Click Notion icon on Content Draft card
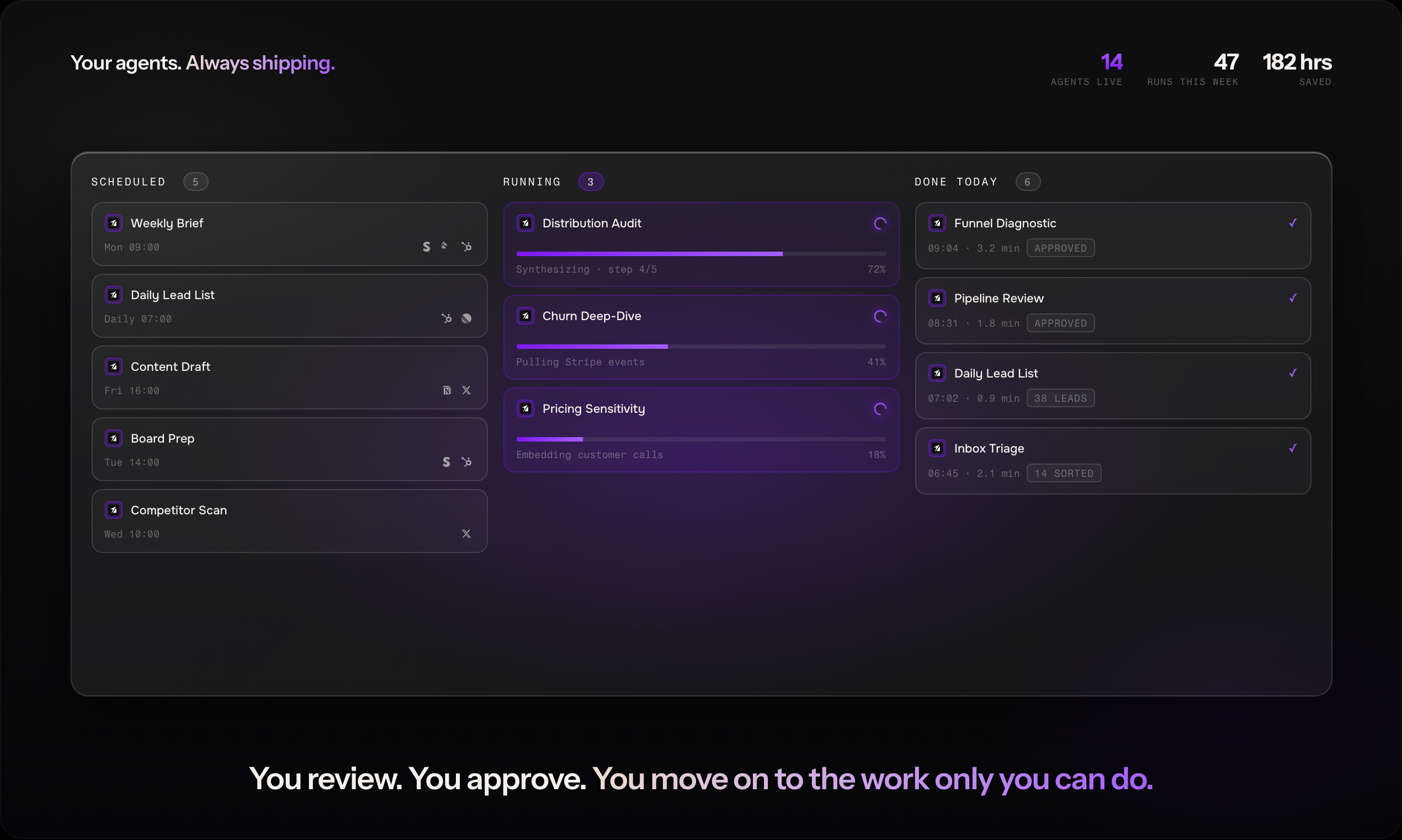 coord(447,391)
